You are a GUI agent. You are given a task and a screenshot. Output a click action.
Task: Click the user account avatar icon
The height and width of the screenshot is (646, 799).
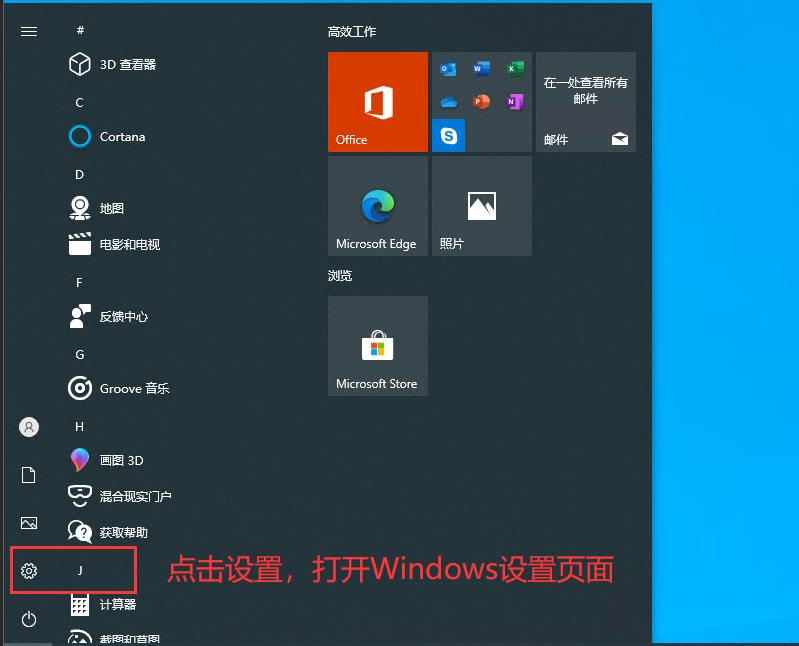coord(29,427)
